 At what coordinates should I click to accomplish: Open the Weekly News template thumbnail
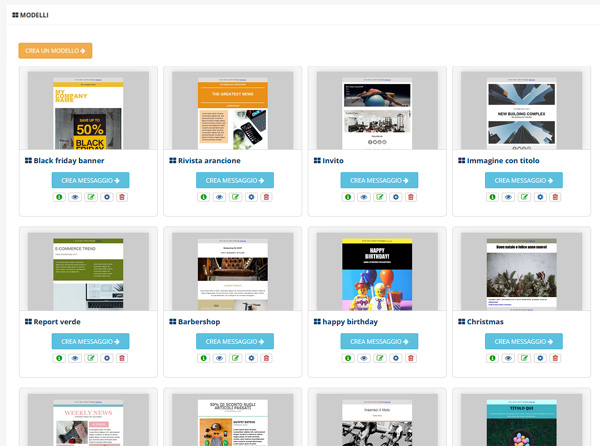pyautogui.click(x=89, y=422)
